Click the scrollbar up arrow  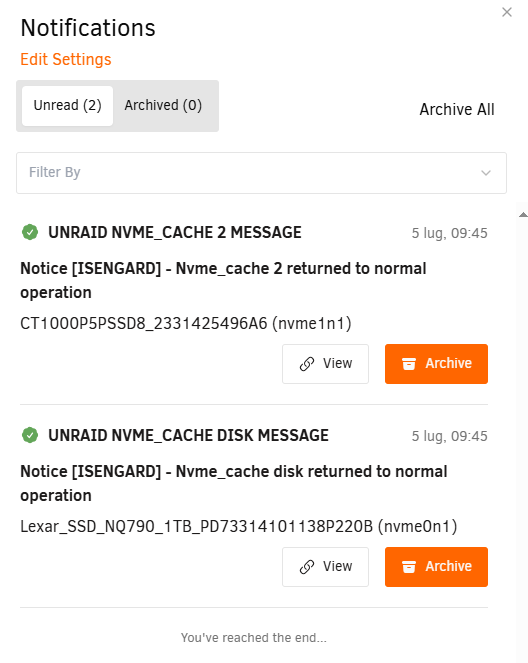(523, 215)
